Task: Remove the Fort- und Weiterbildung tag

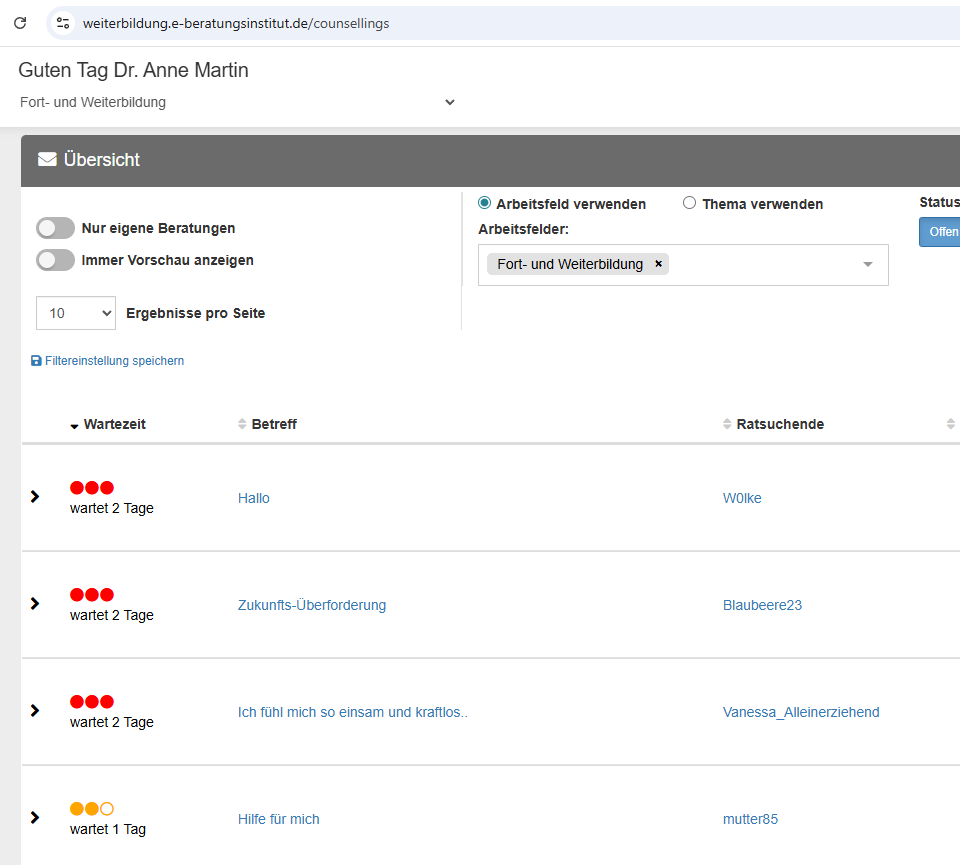Action: (x=659, y=264)
